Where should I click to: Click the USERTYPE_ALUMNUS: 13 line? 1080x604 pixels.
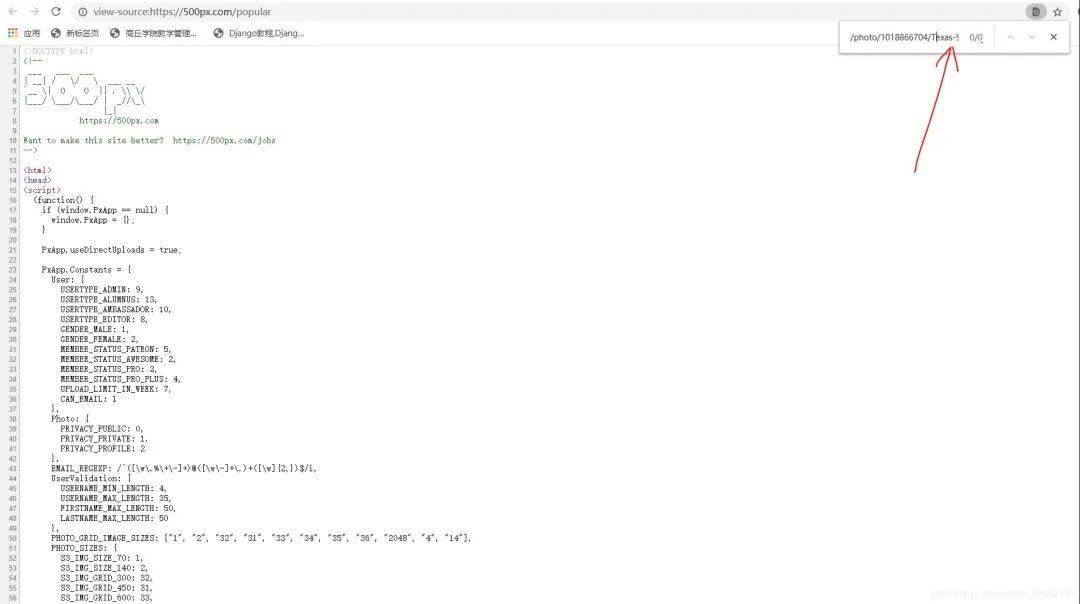(108, 300)
